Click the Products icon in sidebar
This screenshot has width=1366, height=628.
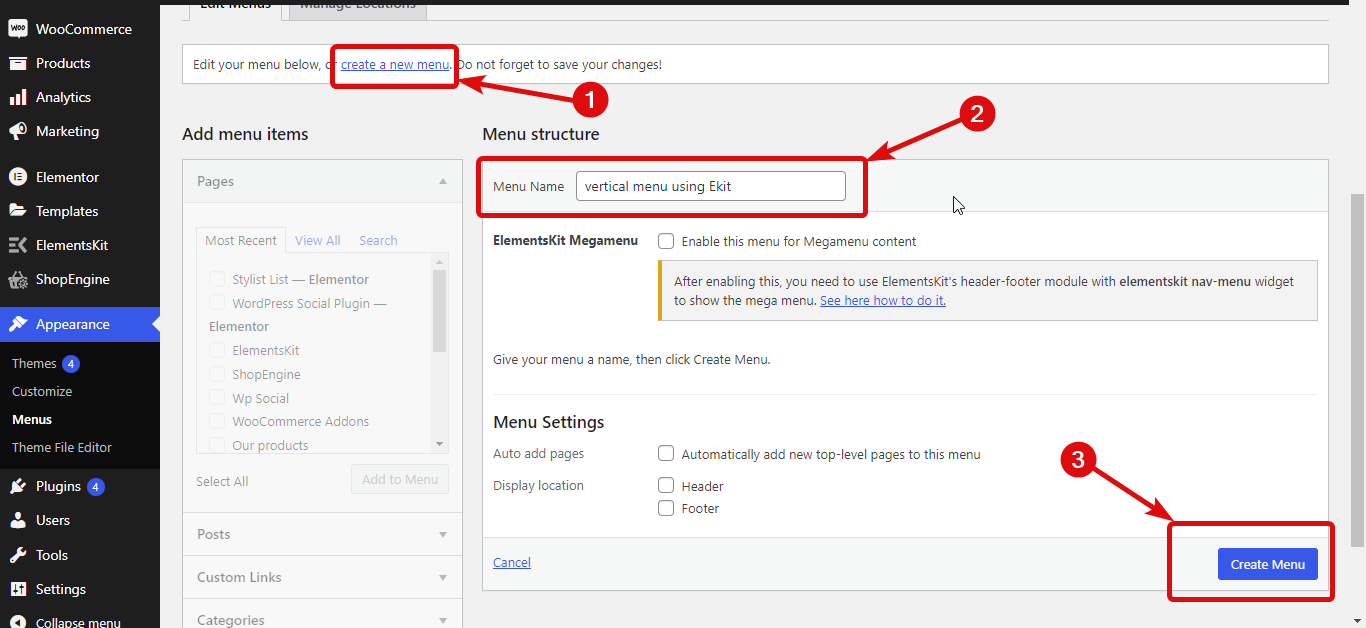17,63
